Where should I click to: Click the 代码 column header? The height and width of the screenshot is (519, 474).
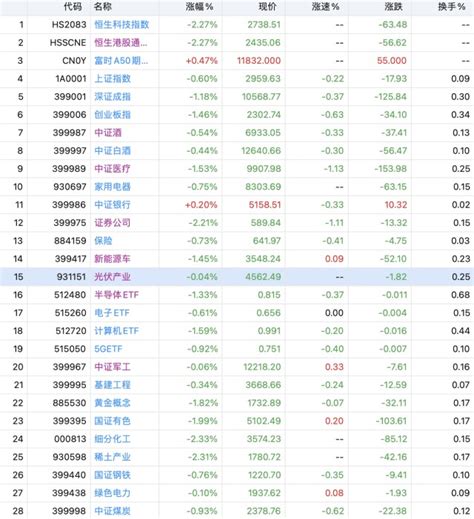coord(73,7)
